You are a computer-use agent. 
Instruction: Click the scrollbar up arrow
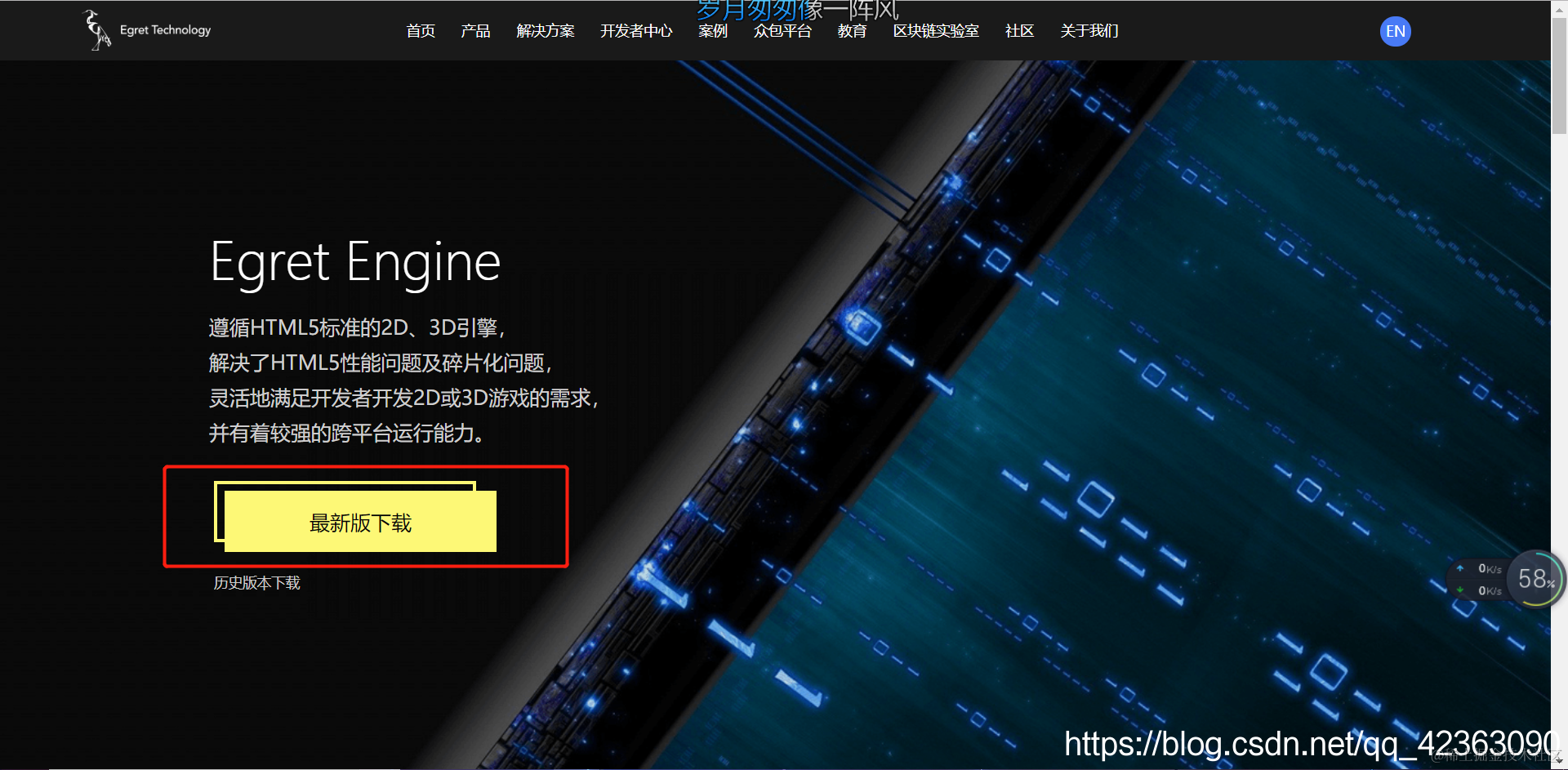1559,8
